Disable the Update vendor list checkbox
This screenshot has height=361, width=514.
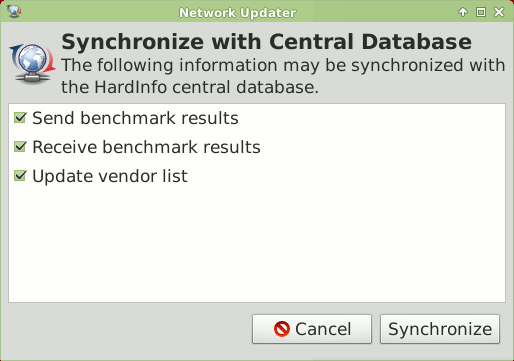point(20,176)
